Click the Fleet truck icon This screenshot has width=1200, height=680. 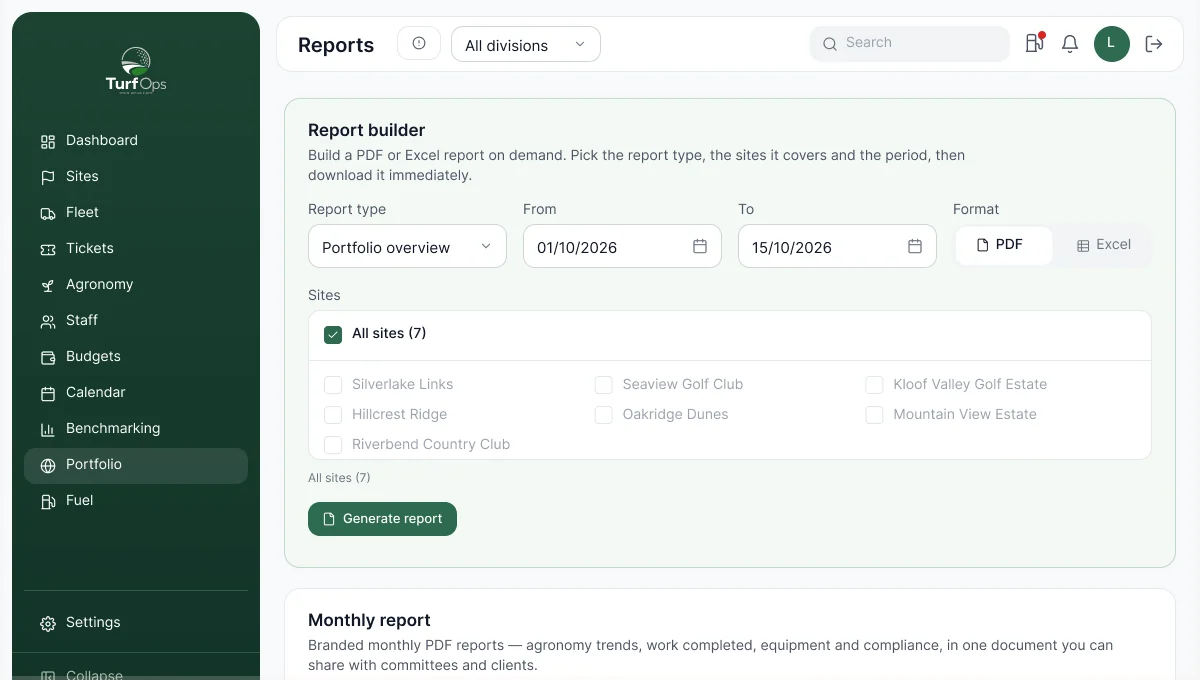click(48, 213)
